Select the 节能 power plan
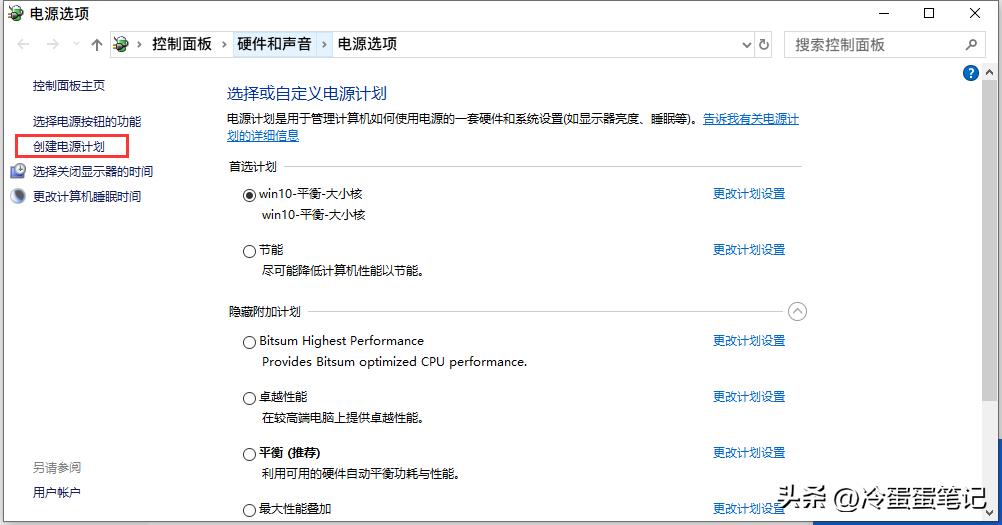This screenshot has width=1002, height=525. [x=249, y=251]
